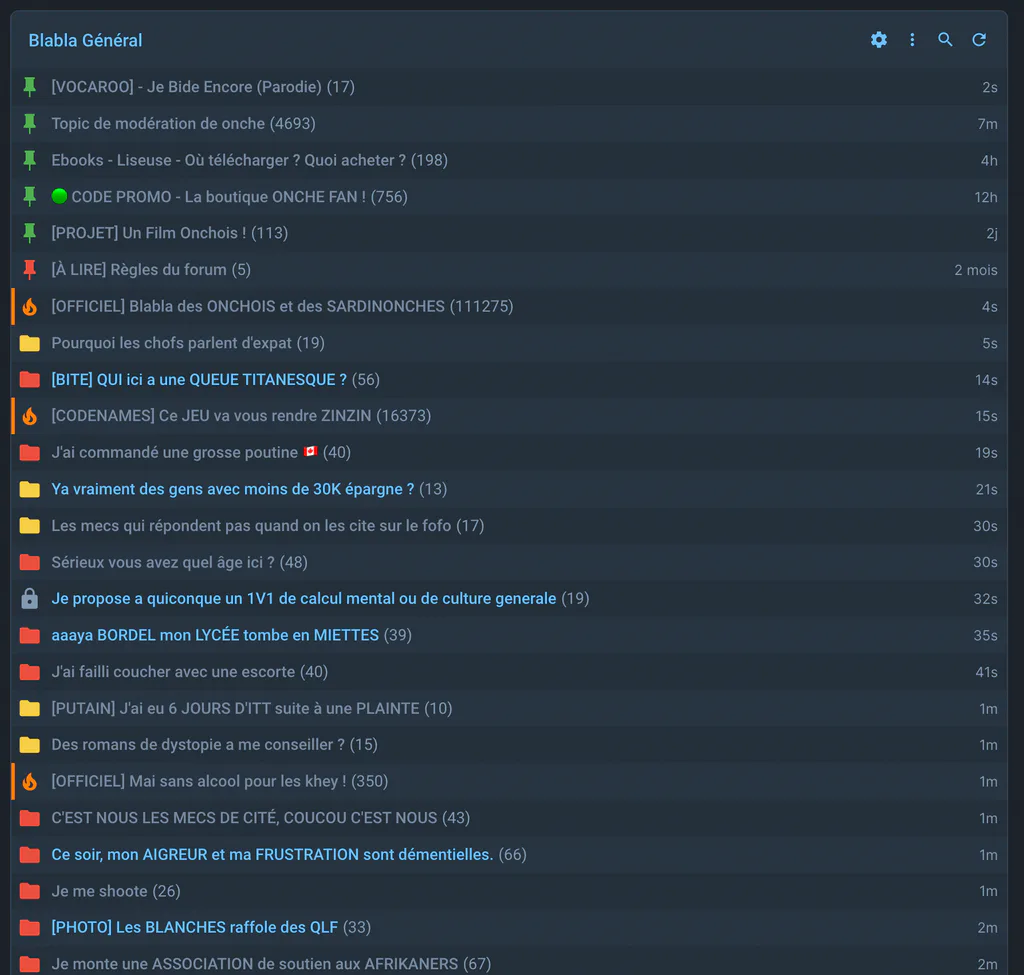Open the three-dot more options menu
This screenshot has width=1024, height=975.
coord(912,40)
